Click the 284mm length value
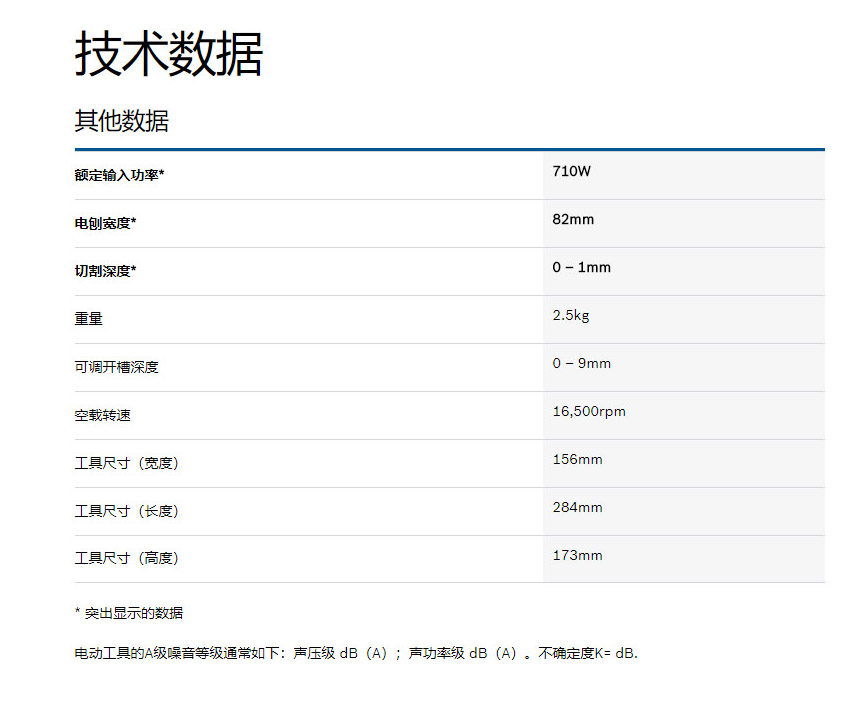This screenshot has width=864, height=710. [577, 507]
